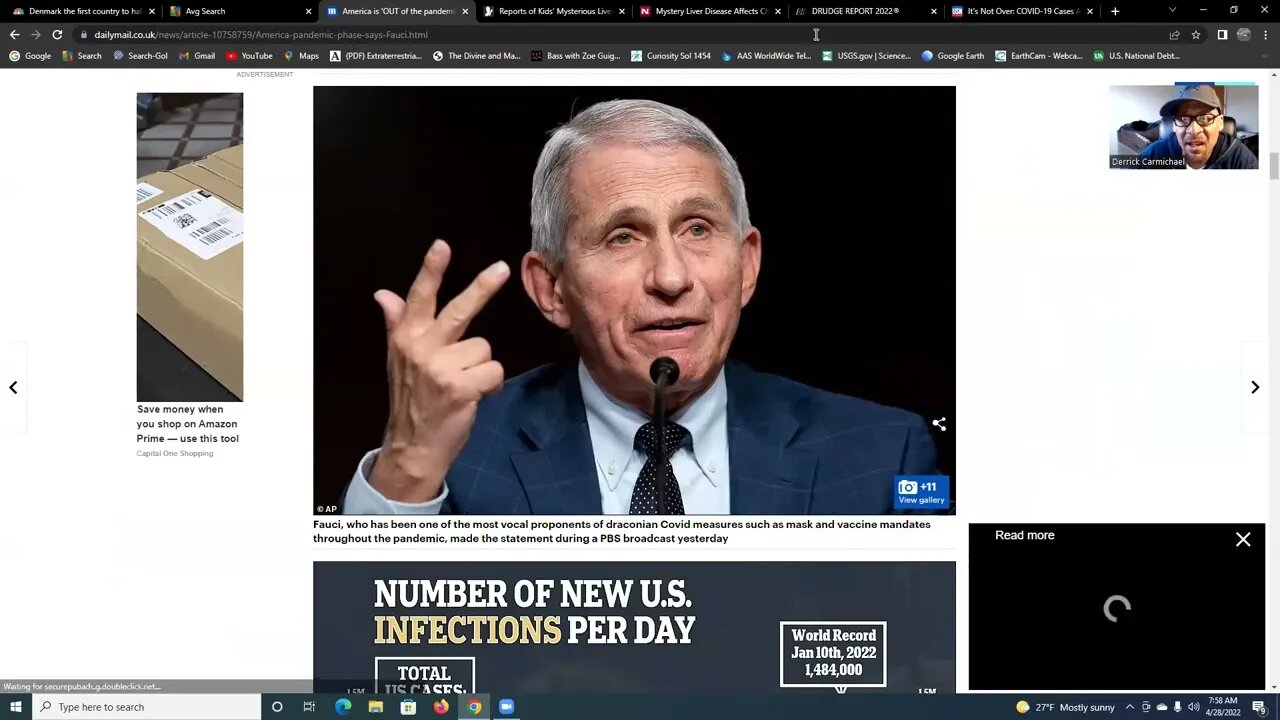This screenshot has width=1280, height=720.
Task: Open the Google Earth bookmark
Action: [x=952, y=56]
